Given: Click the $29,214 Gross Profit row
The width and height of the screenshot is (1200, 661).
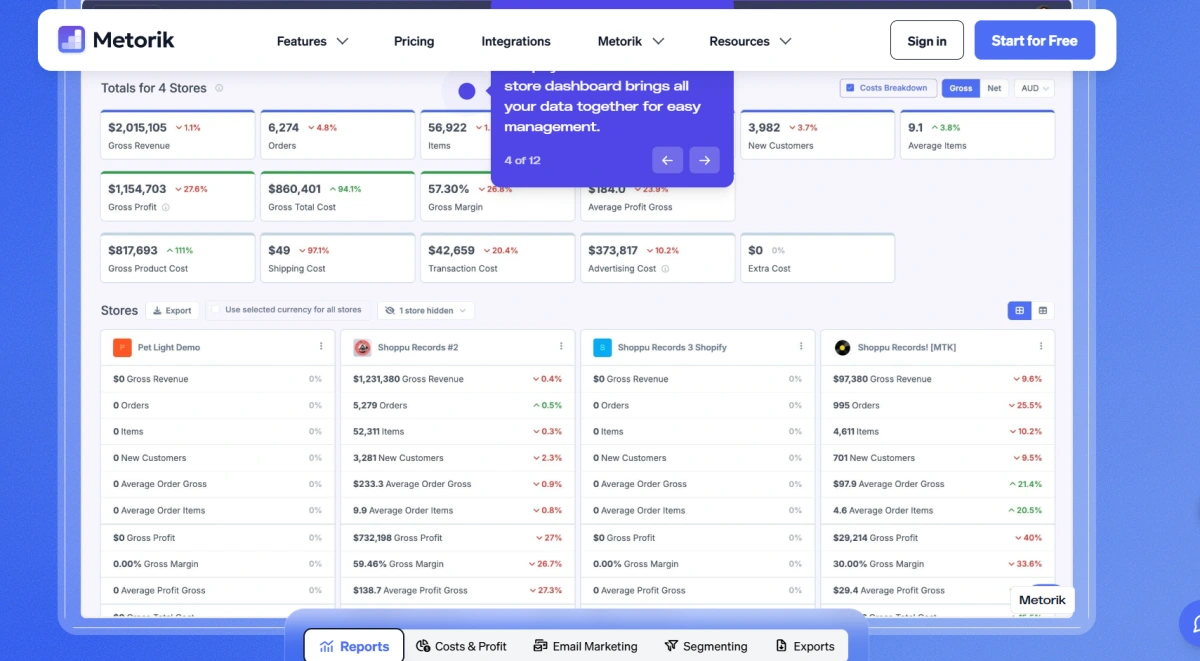Looking at the screenshot, I should (x=938, y=538).
